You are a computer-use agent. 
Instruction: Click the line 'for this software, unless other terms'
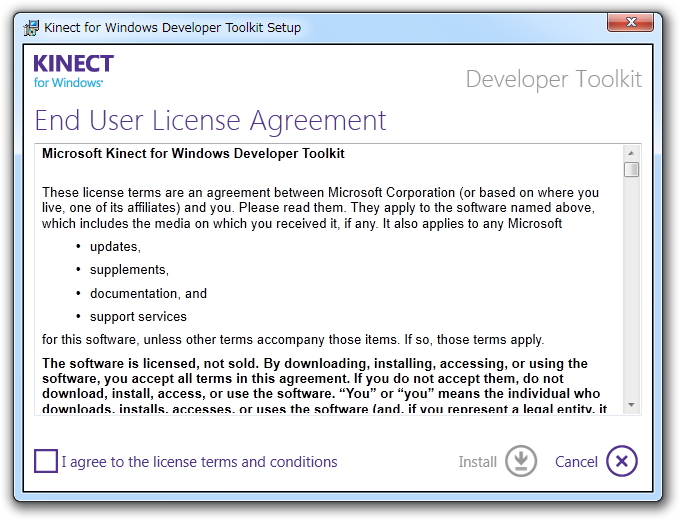pos(293,340)
